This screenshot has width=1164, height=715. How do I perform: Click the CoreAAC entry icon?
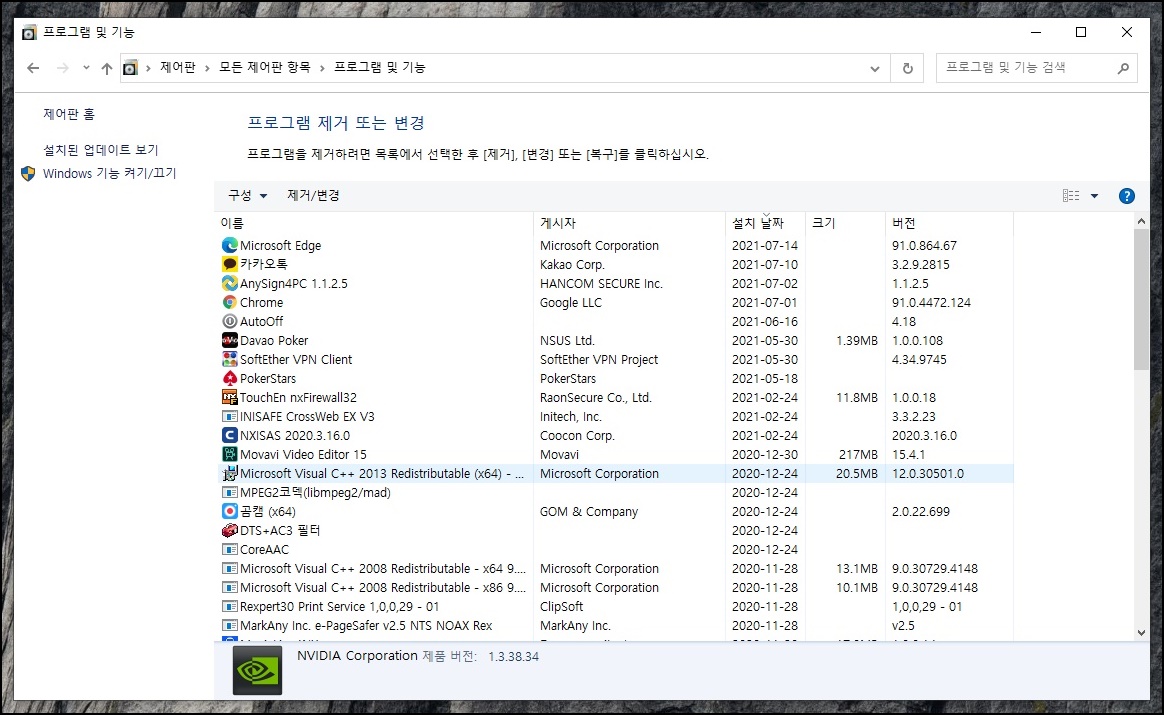230,549
